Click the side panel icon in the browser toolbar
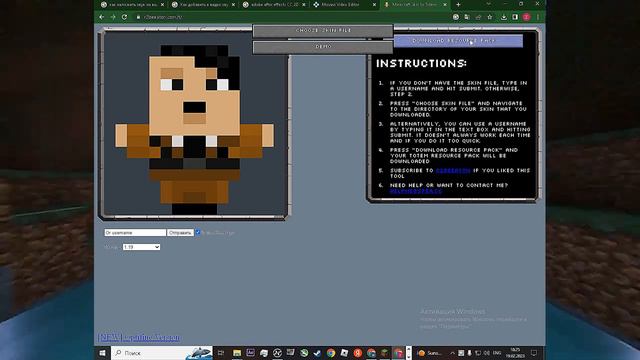 pyautogui.click(x=515, y=17)
